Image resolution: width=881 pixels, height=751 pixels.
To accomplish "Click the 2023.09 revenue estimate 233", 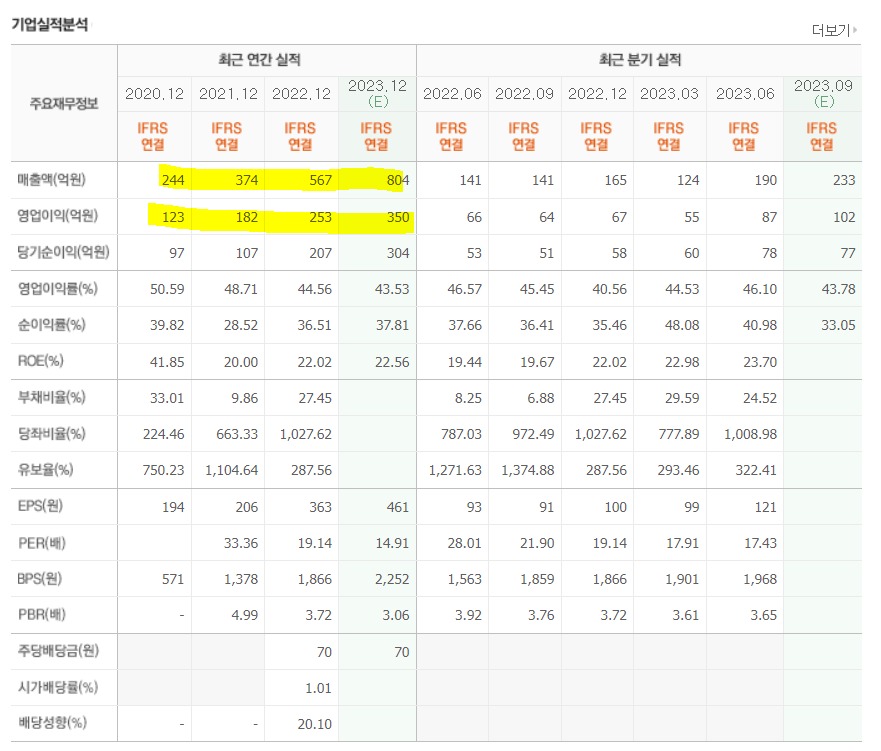I will tap(844, 180).
